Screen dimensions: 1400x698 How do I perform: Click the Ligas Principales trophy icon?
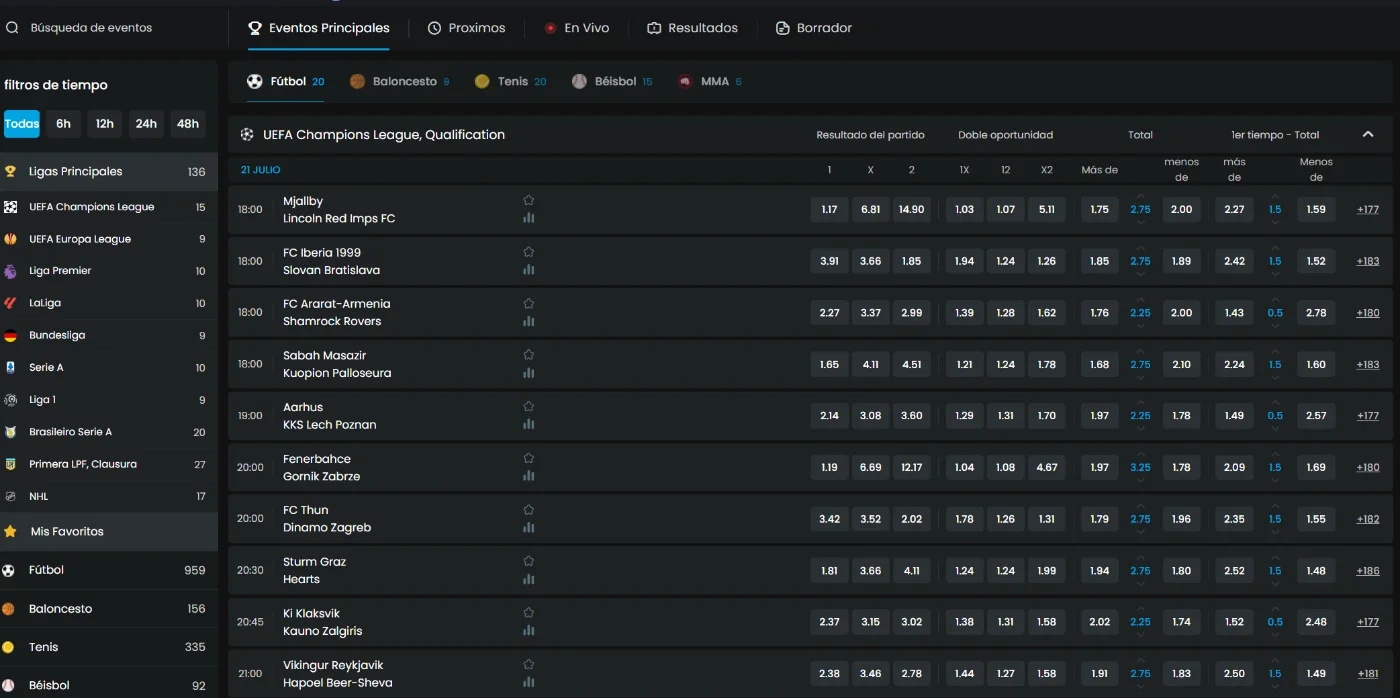[10, 171]
